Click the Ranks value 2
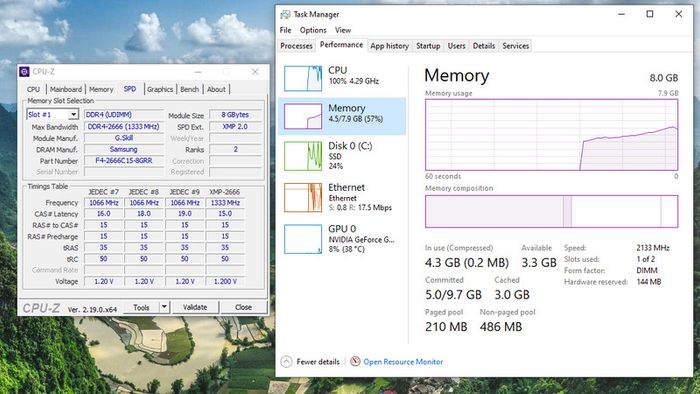 pyautogui.click(x=235, y=149)
